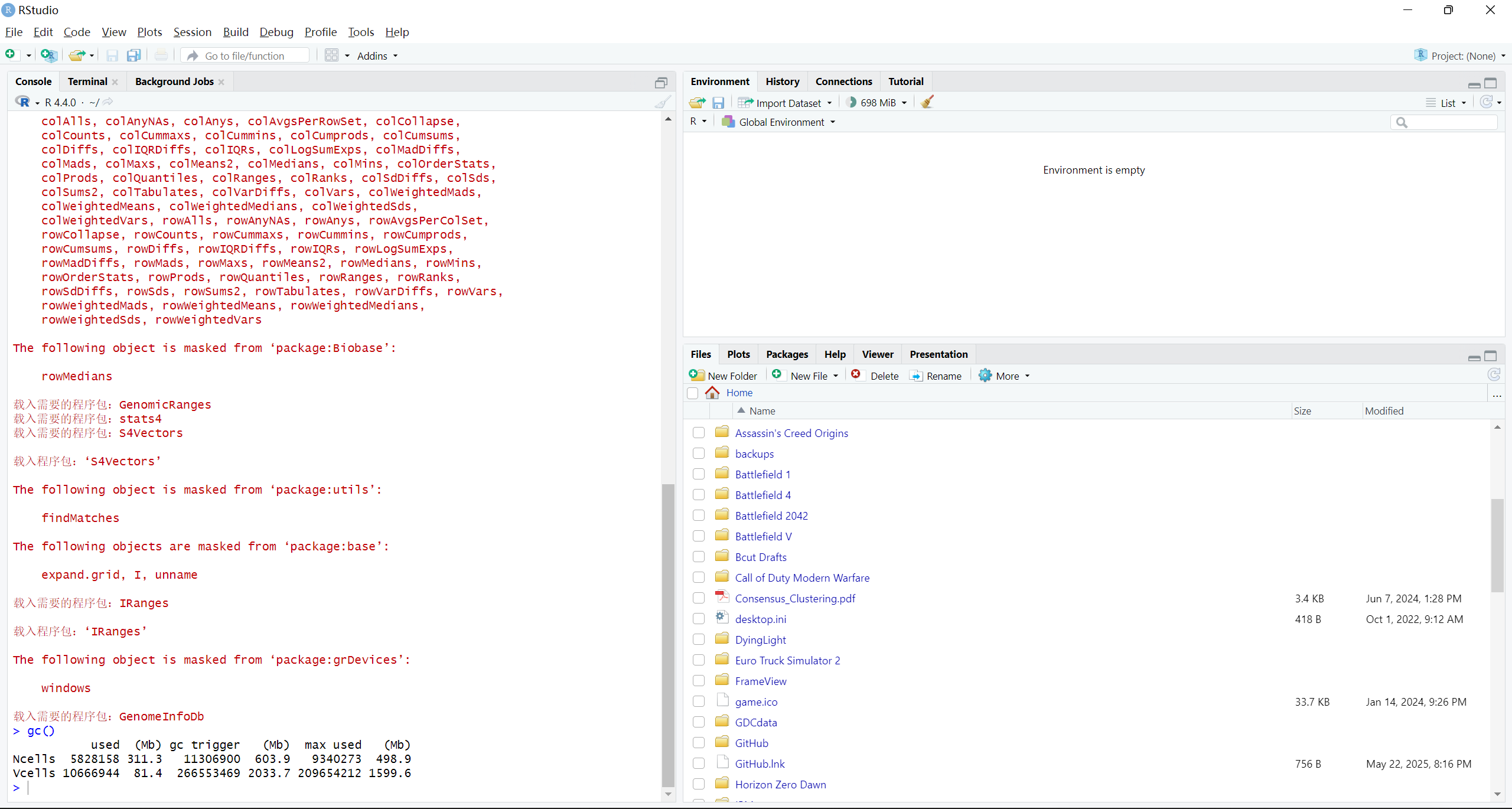
Task: Click the desktop.ini file icon
Action: pos(722,618)
